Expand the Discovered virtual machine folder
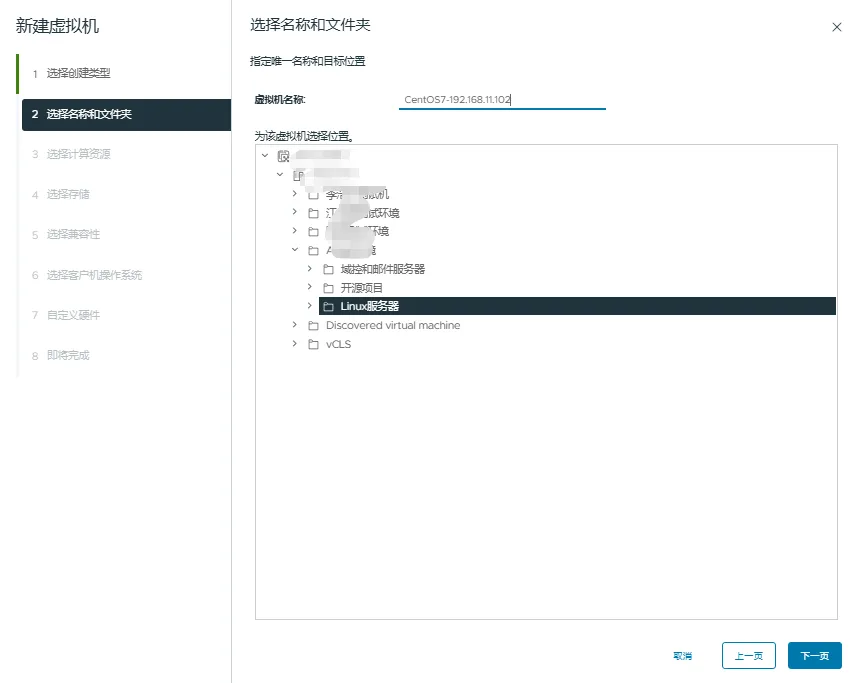Viewport: 854px width, 683px height. [x=295, y=325]
